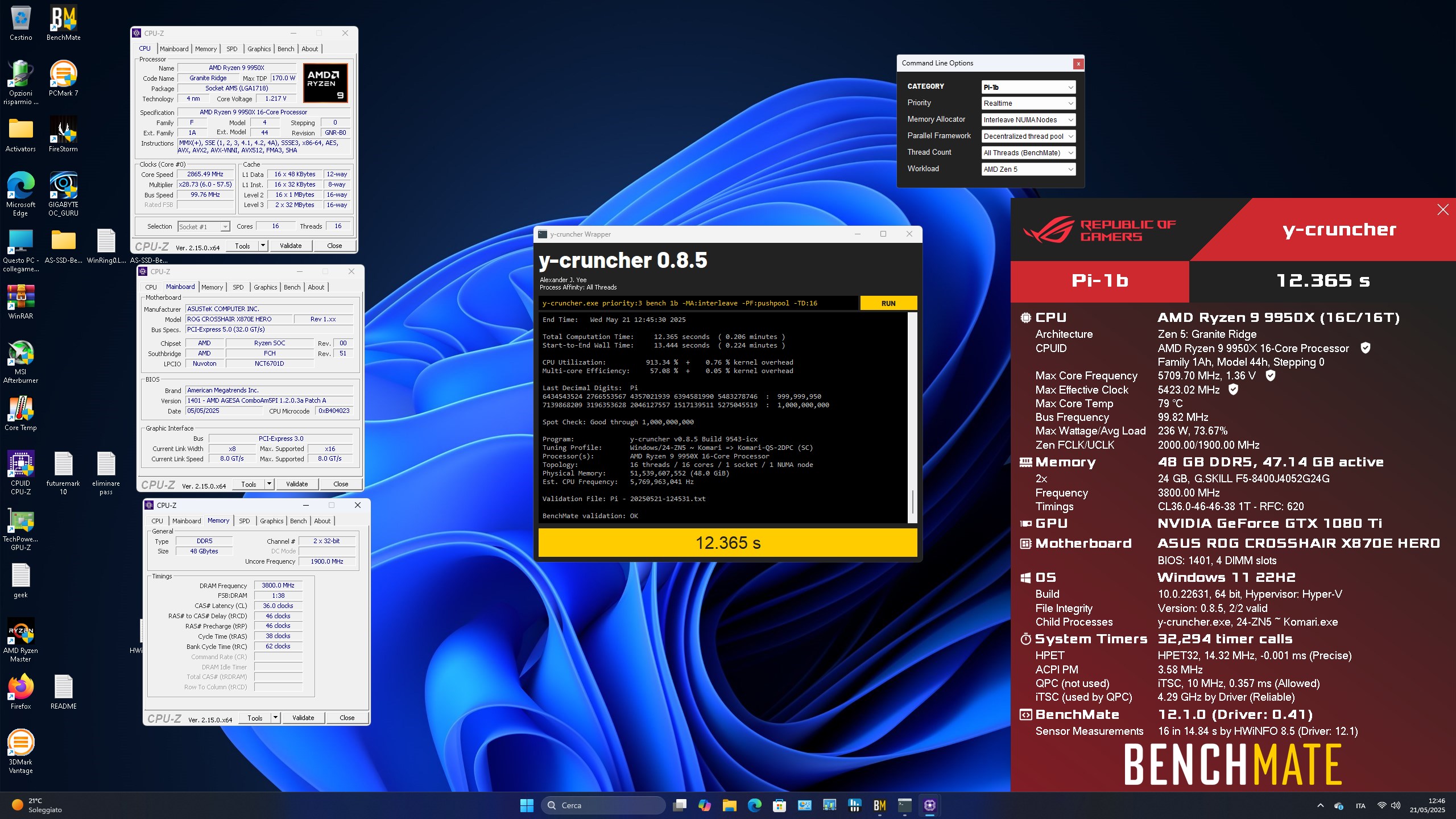Open the Microsoft Edge desktop shortcut
Screen dimensions: 1456x819
[20, 194]
